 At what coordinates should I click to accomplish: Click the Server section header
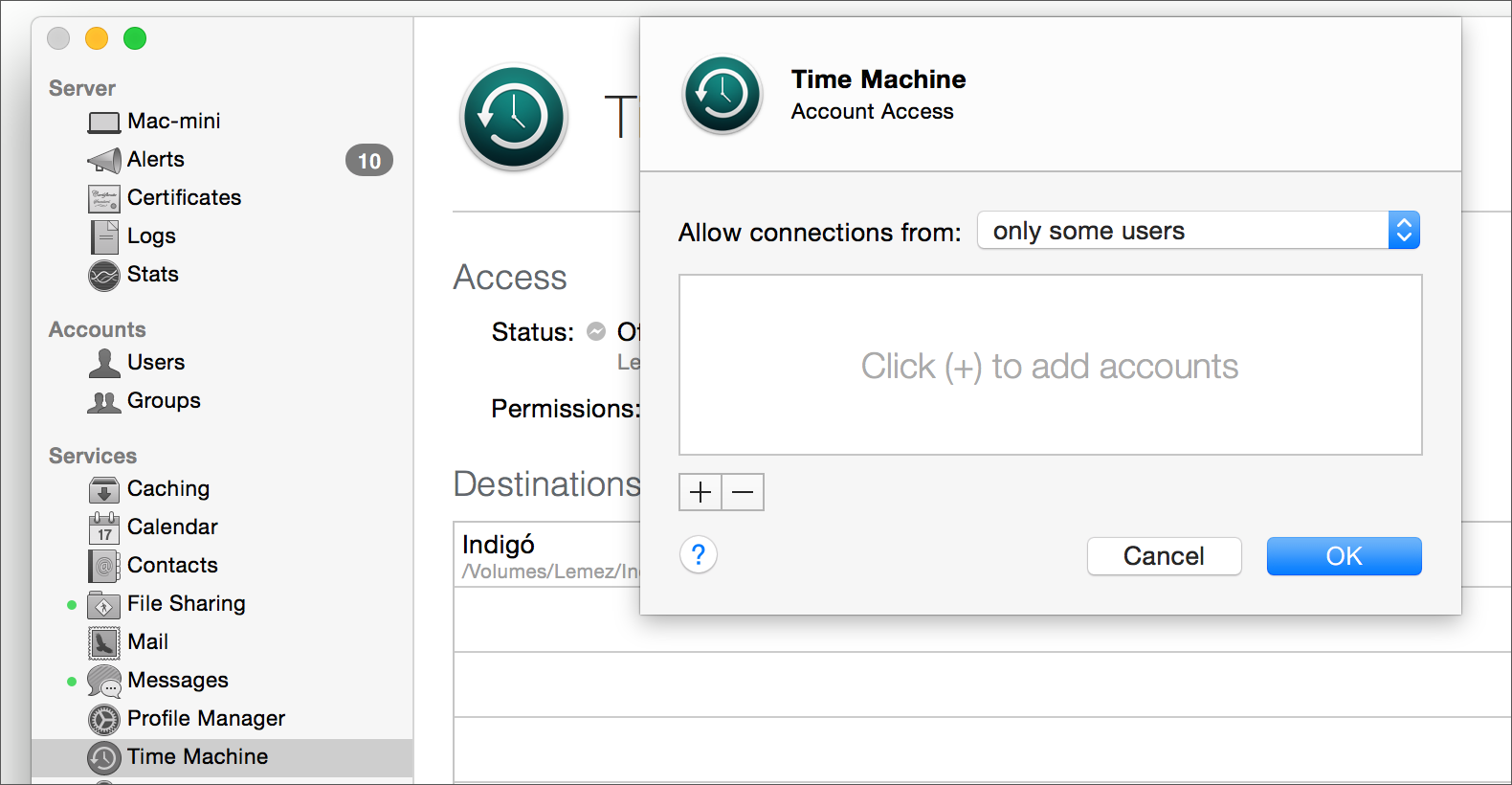pyautogui.click(x=82, y=89)
